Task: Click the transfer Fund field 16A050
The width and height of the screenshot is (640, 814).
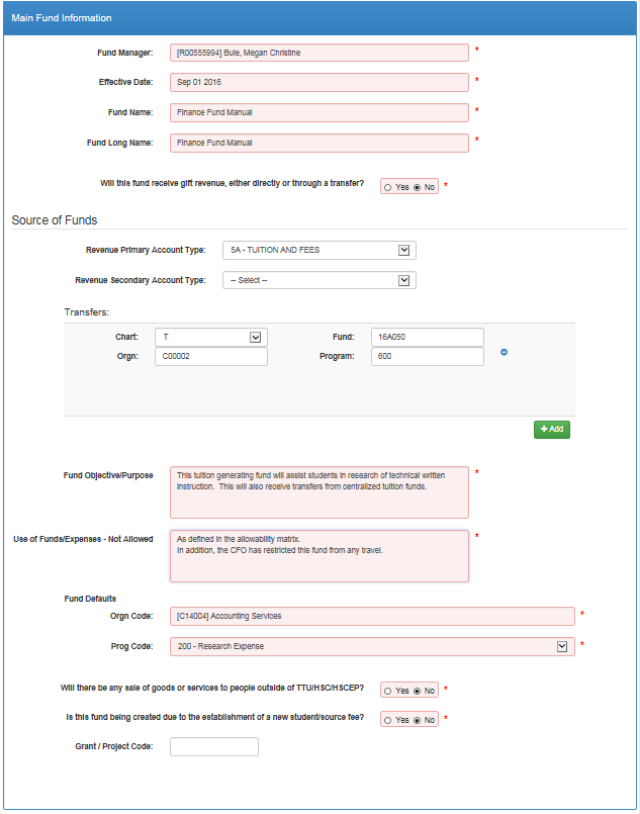Action: click(427, 337)
